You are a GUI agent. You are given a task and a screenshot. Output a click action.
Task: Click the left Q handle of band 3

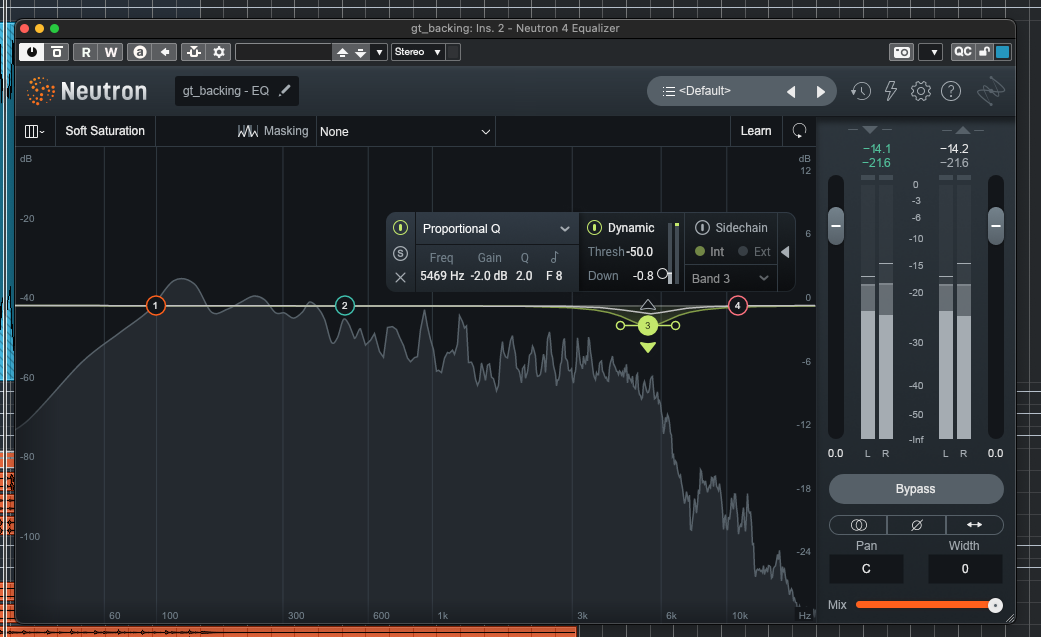click(620, 325)
